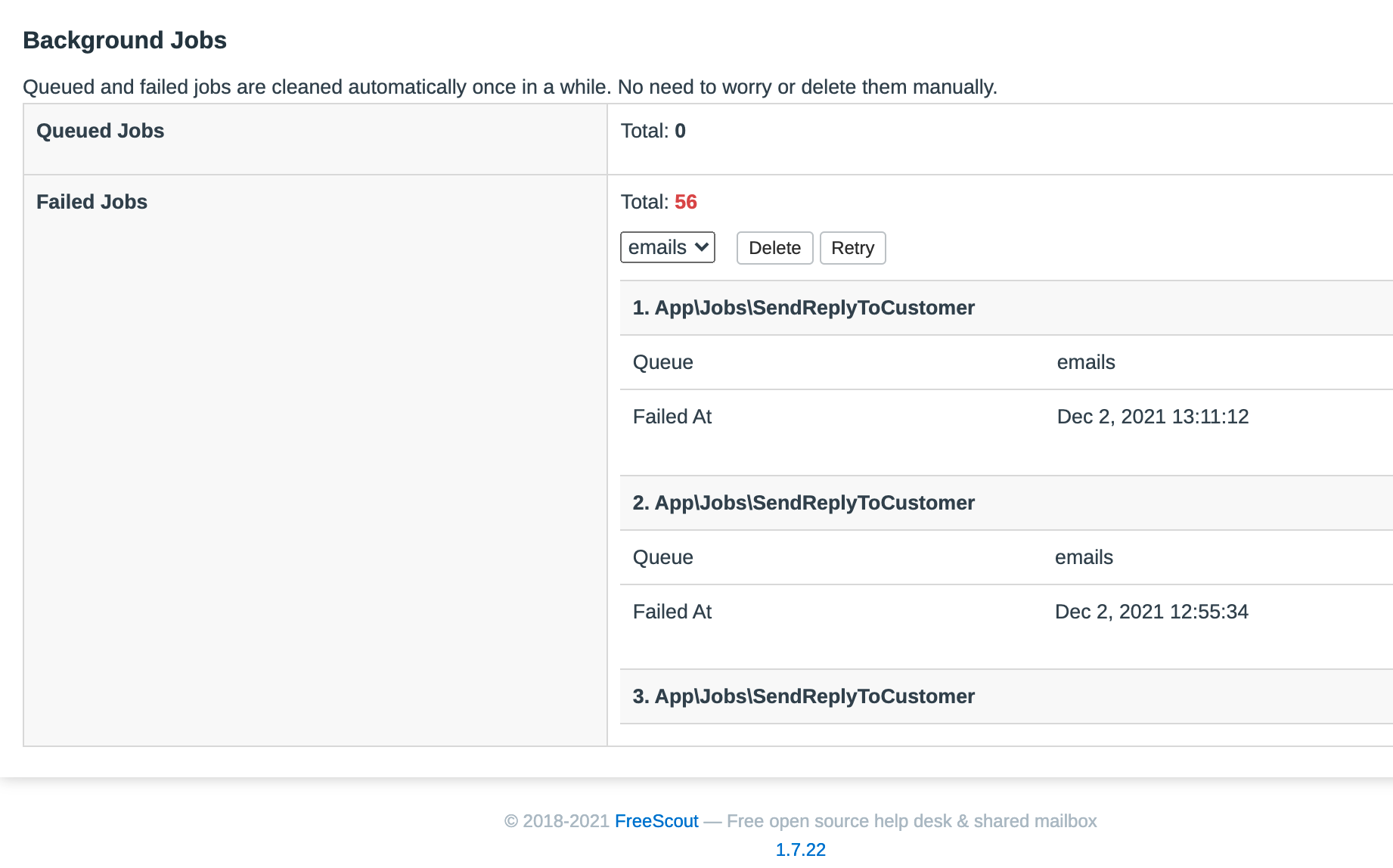Select the third SendReplyToCustomer job heading
Image resolution: width=1393 pixels, height=868 pixels.
tap(803, 696)
